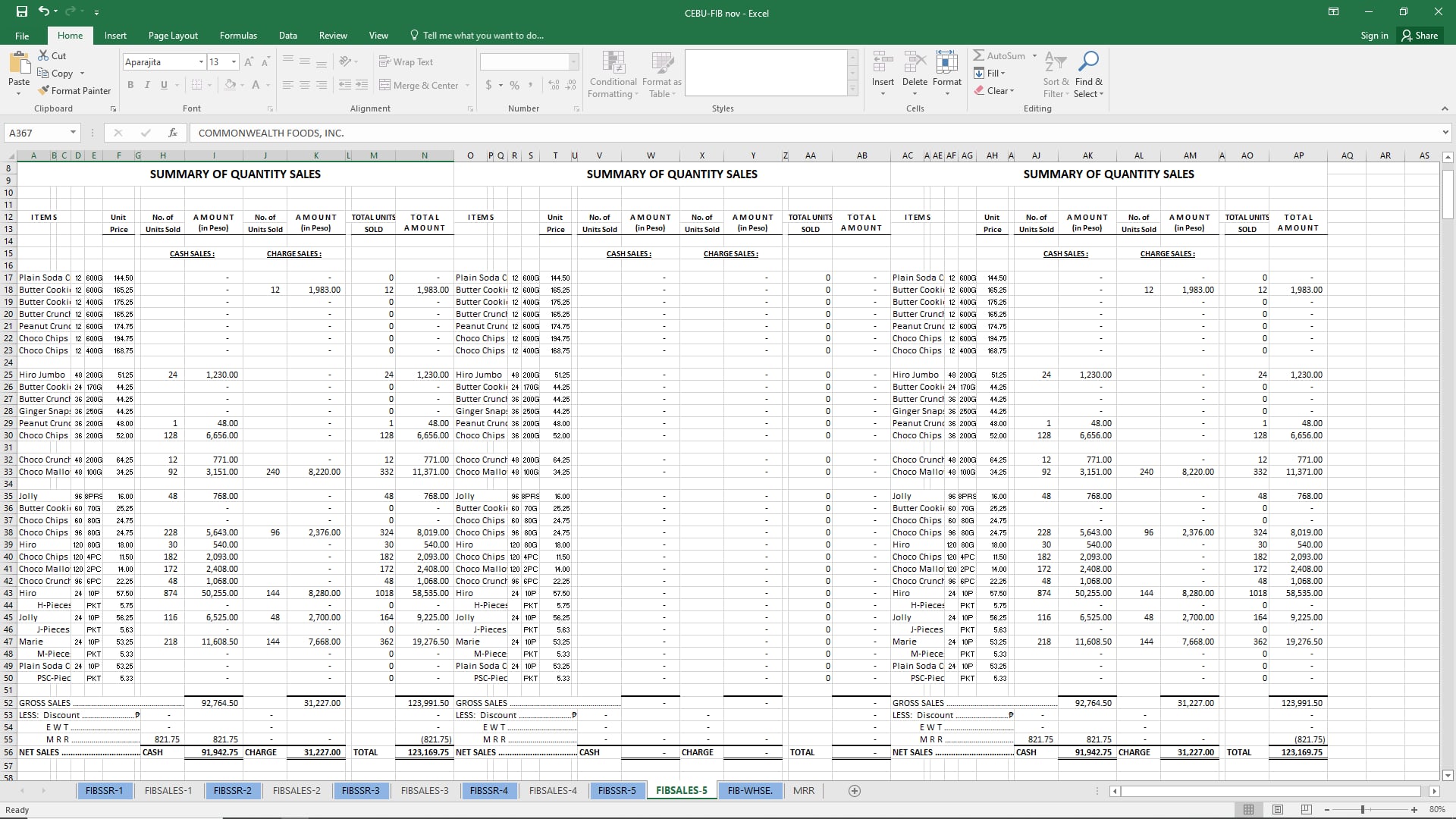
Task: Open Find & Select magnifier tool
Action: pos(1088,61)
